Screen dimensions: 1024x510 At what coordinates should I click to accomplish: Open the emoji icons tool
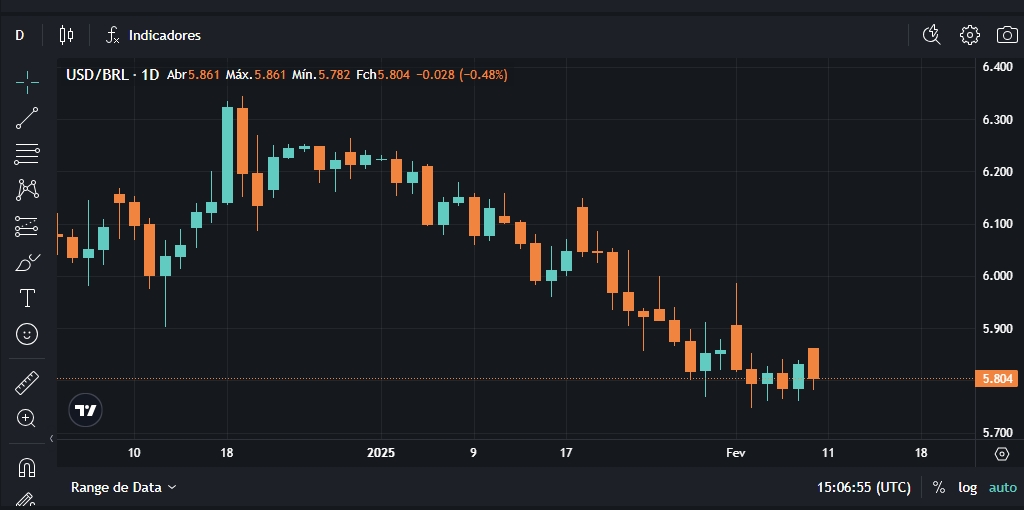click(x=27, y=333)
